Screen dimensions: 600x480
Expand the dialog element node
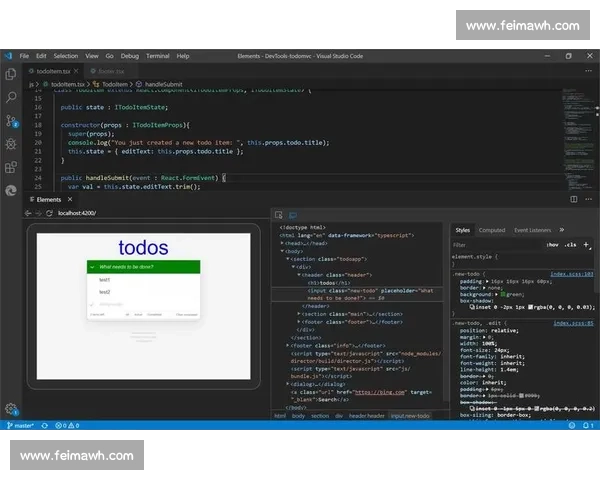288,384
